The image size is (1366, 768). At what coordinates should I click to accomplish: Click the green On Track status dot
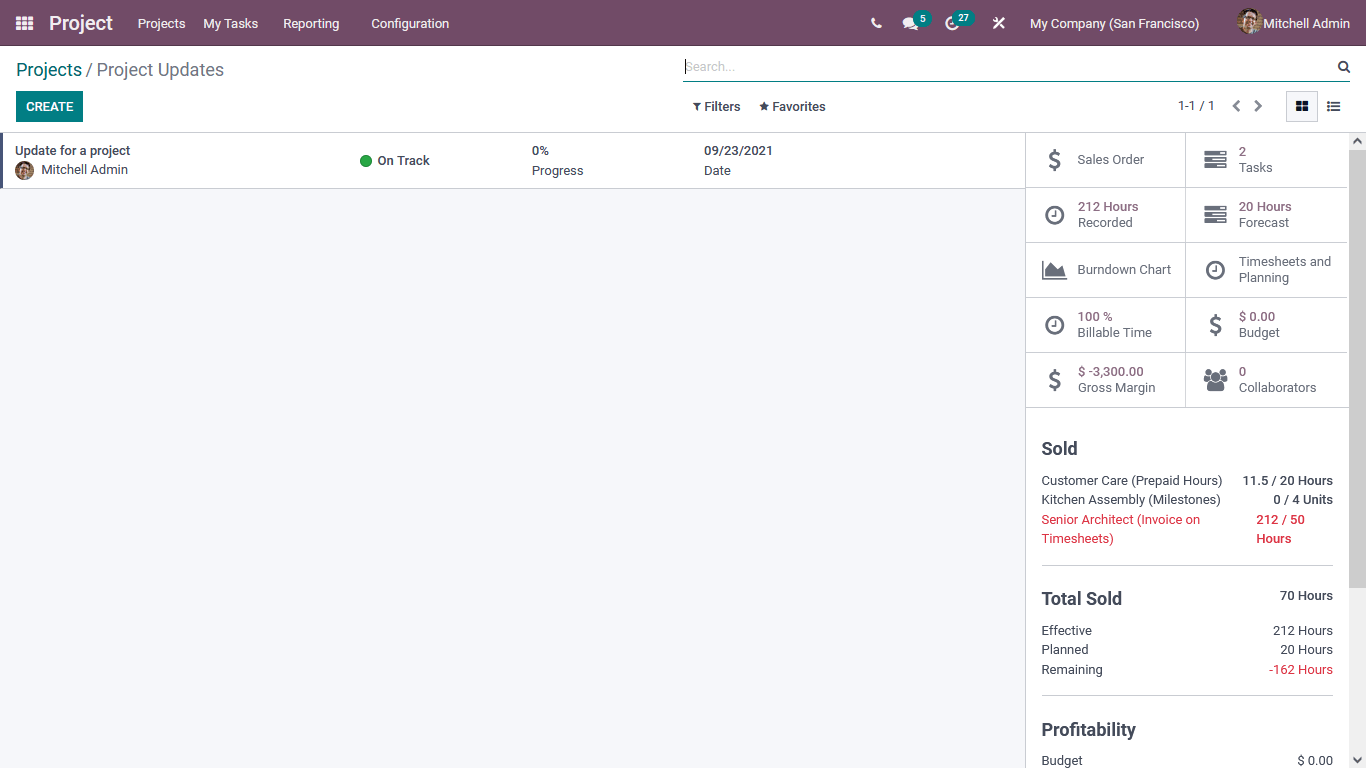(x=366, y=161)
